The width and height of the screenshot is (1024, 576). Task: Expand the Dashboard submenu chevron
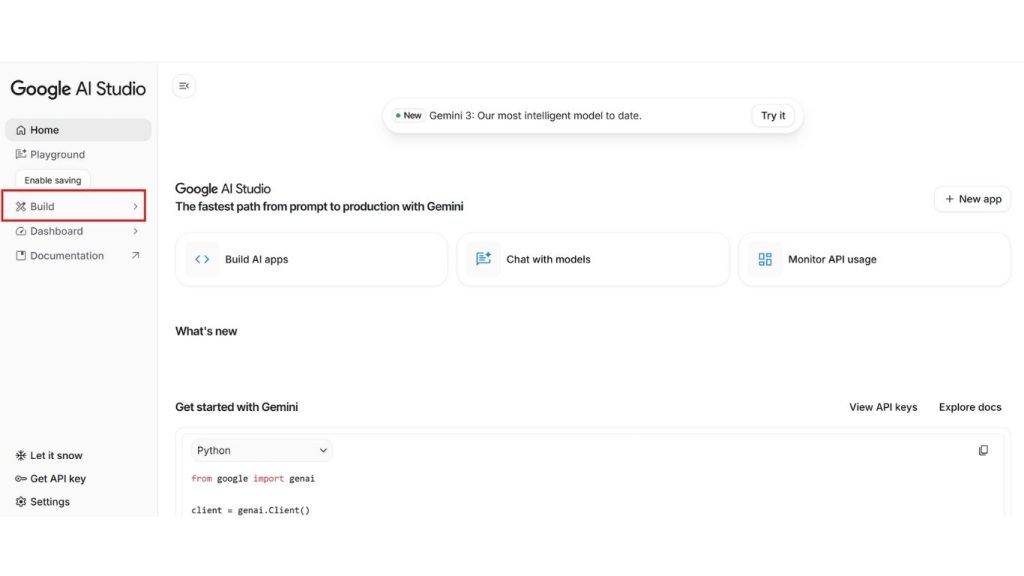pos(135,231)
